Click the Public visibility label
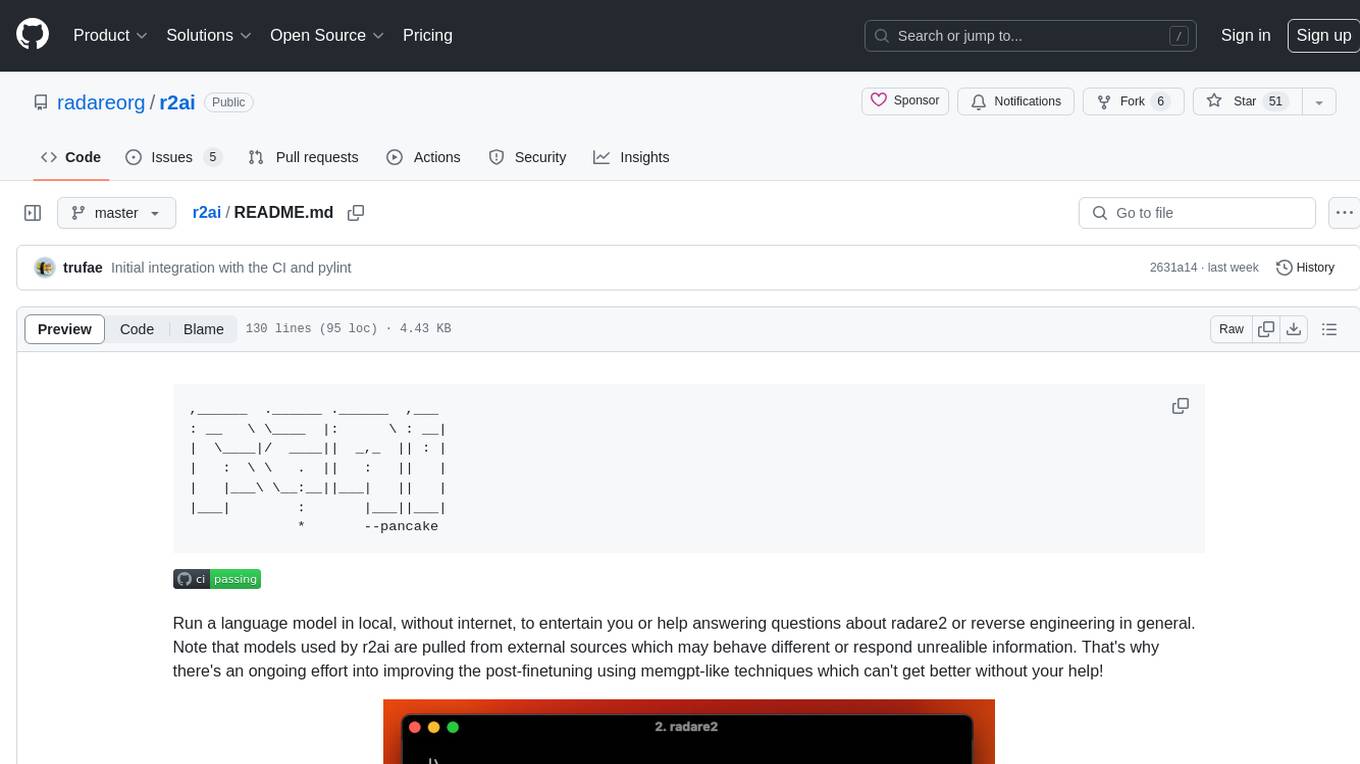Image resolution: width=1360 pixels, height=764 pixels. click(229, 102)
